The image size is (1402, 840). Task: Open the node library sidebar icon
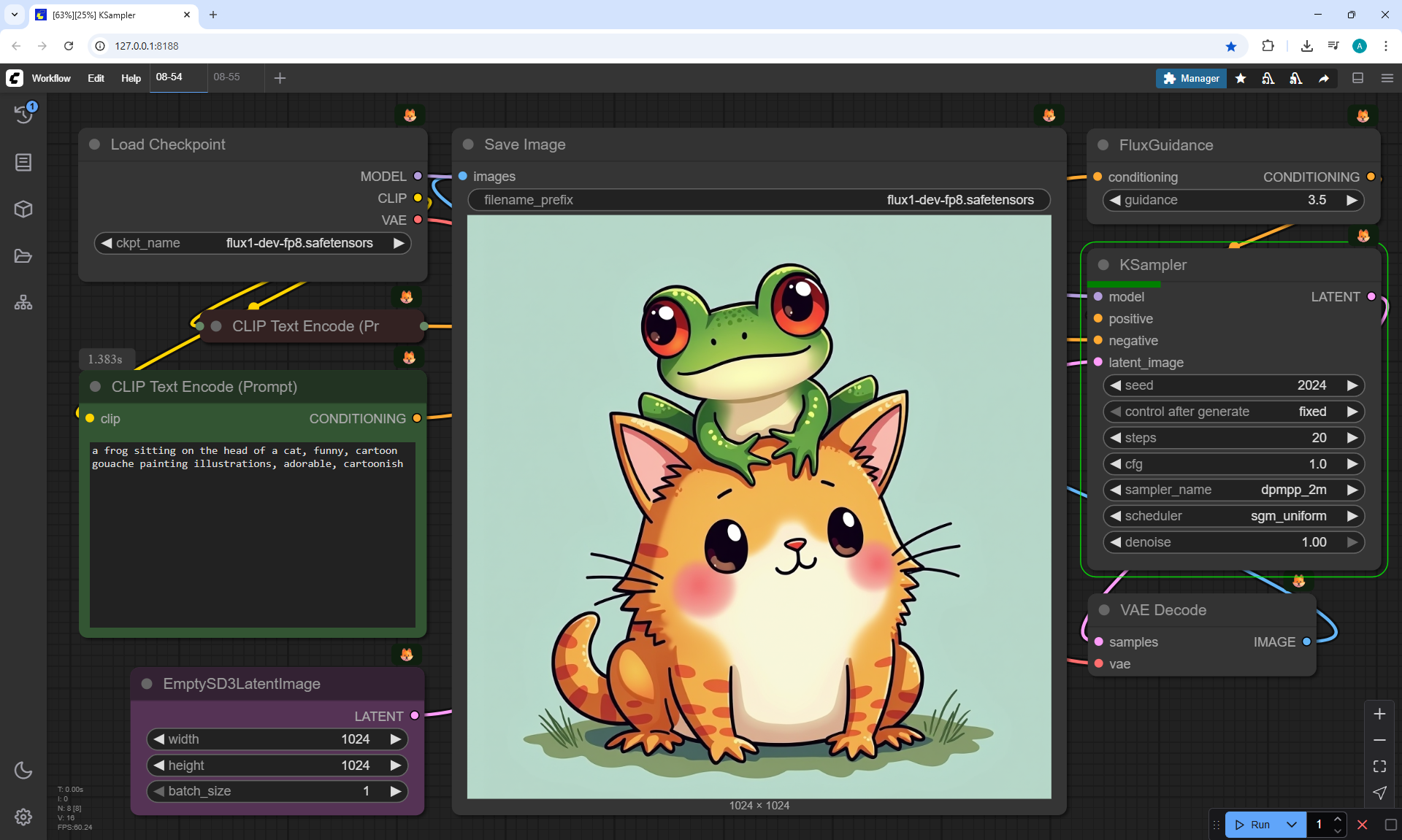23,162
